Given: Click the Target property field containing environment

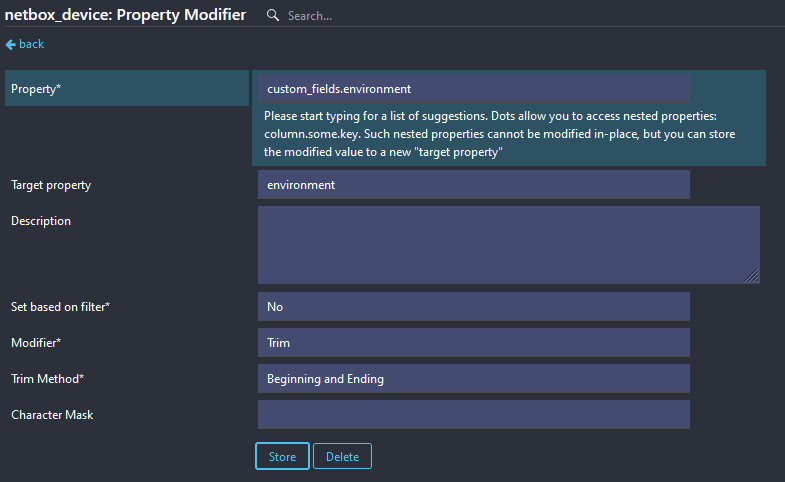Looking at the screenshot, I should pyautogui.click(x=474, y=185).
